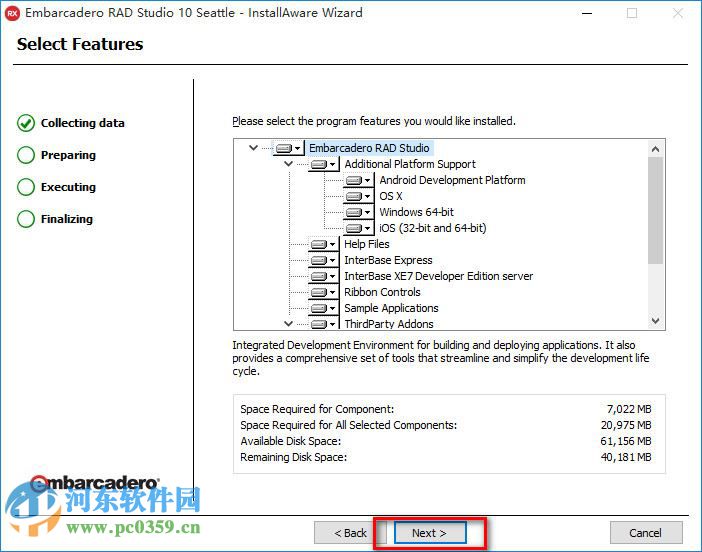
Task: Click the Executing step circle
Action: (x=26, y=187)
